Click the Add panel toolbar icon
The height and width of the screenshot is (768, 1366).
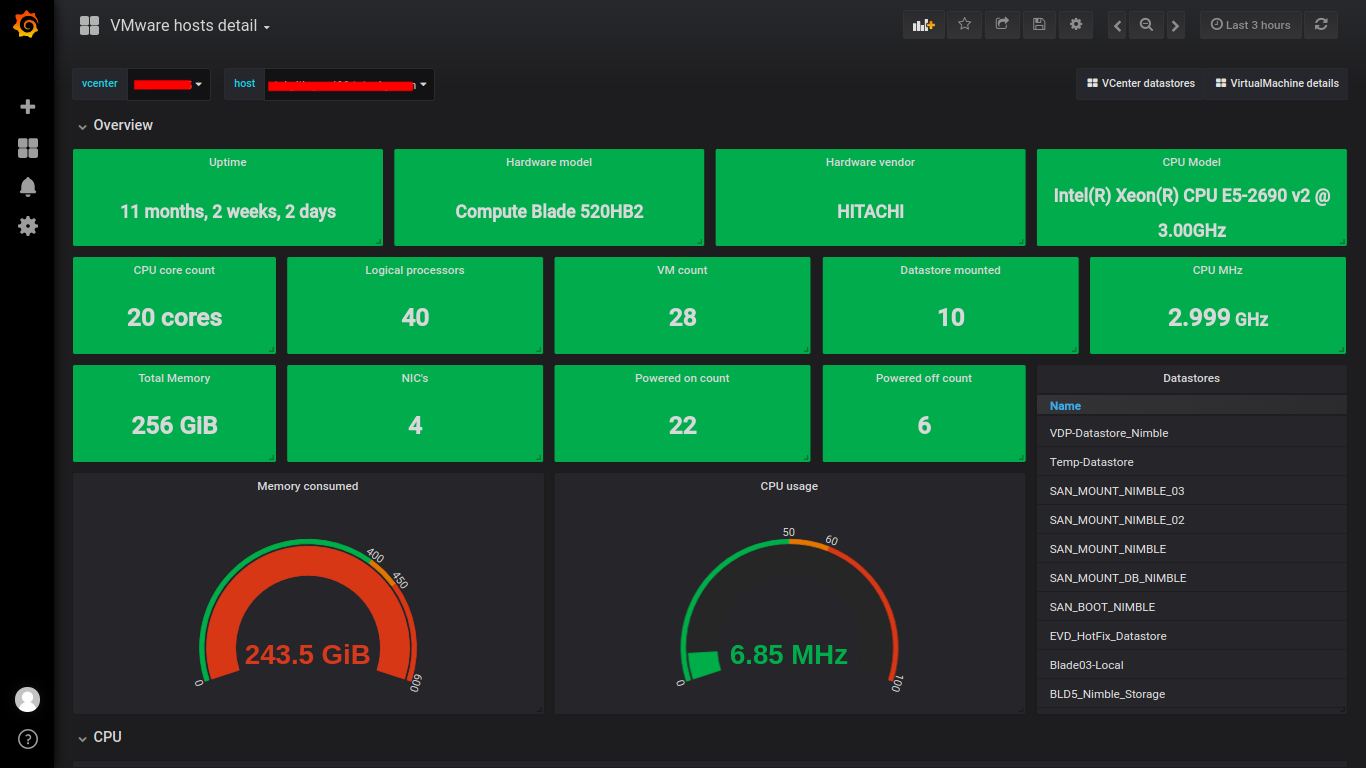click(x=923, y=25)
